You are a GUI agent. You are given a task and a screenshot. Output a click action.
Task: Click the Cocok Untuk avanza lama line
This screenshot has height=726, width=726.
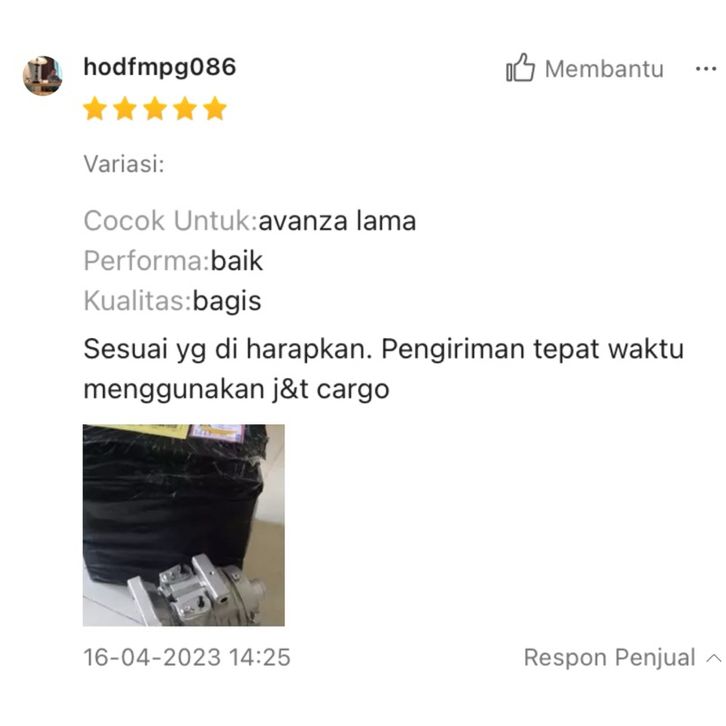coord(250,220)
